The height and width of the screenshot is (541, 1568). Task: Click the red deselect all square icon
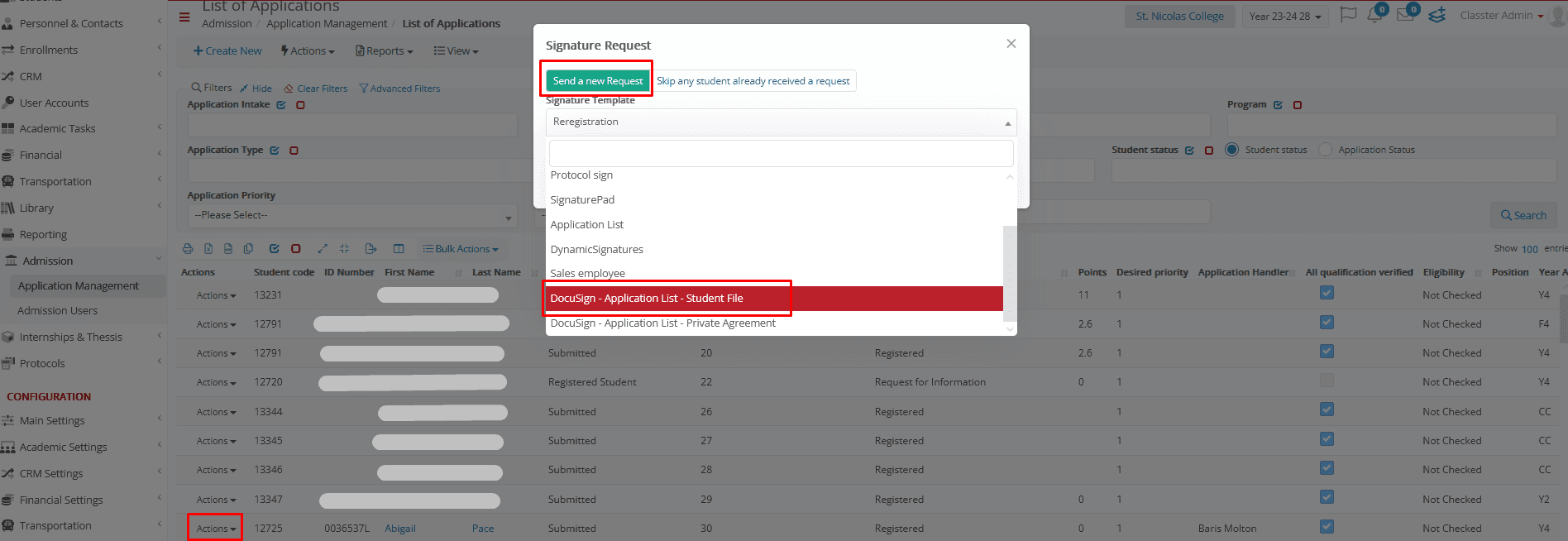(295, 248)
